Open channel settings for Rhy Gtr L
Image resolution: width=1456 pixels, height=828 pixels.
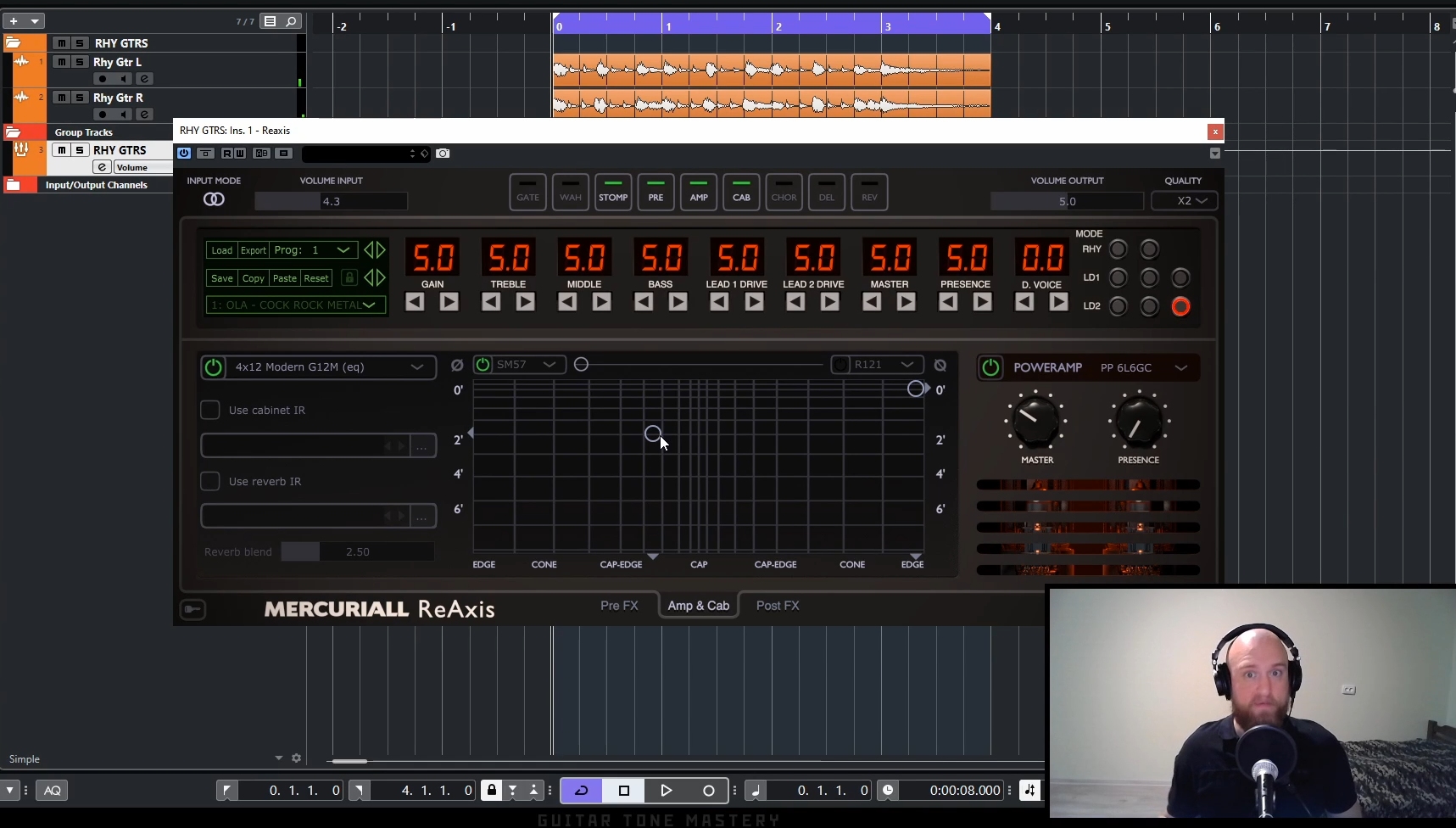144,79
